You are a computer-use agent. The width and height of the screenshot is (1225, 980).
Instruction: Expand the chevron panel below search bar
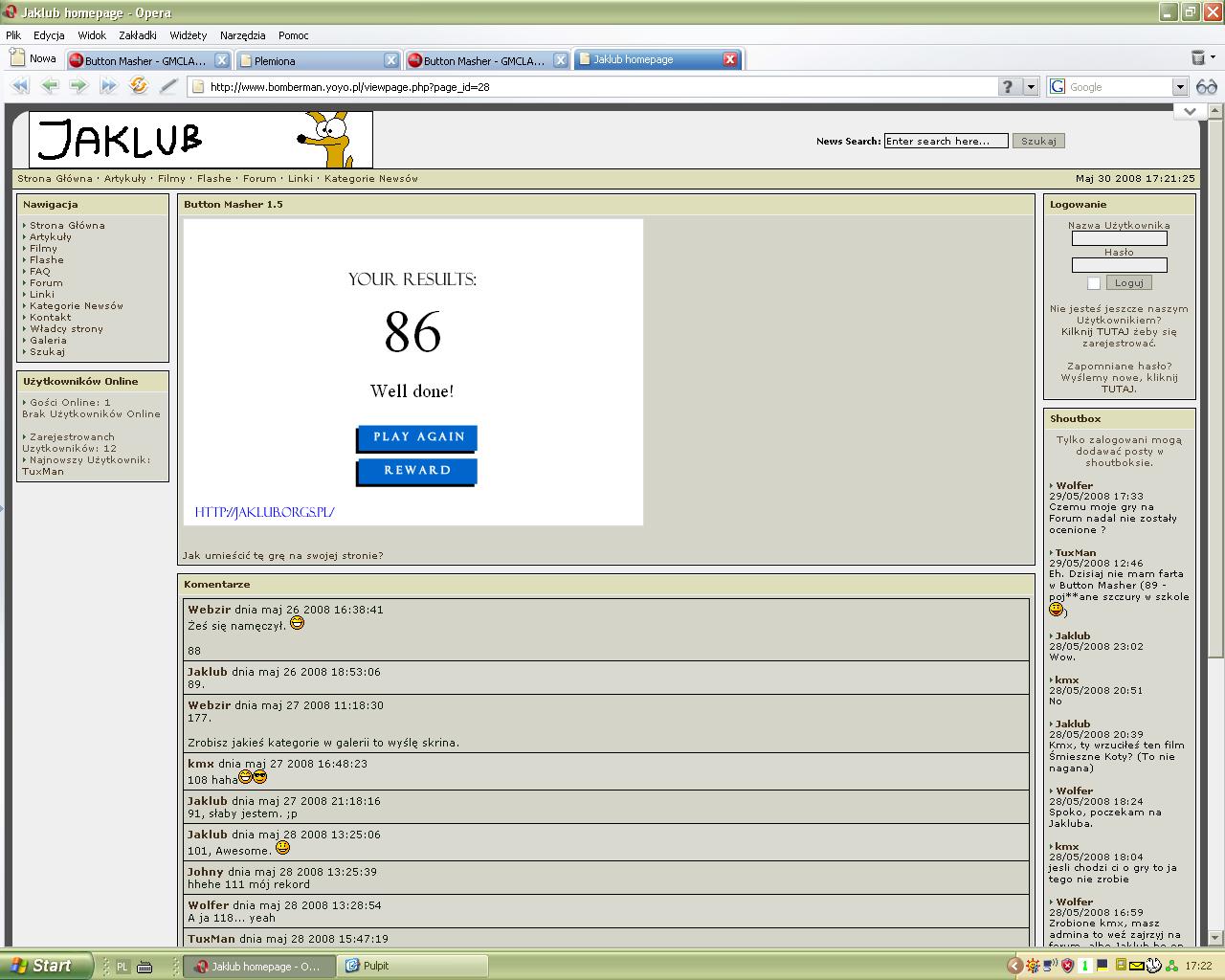1189,111
